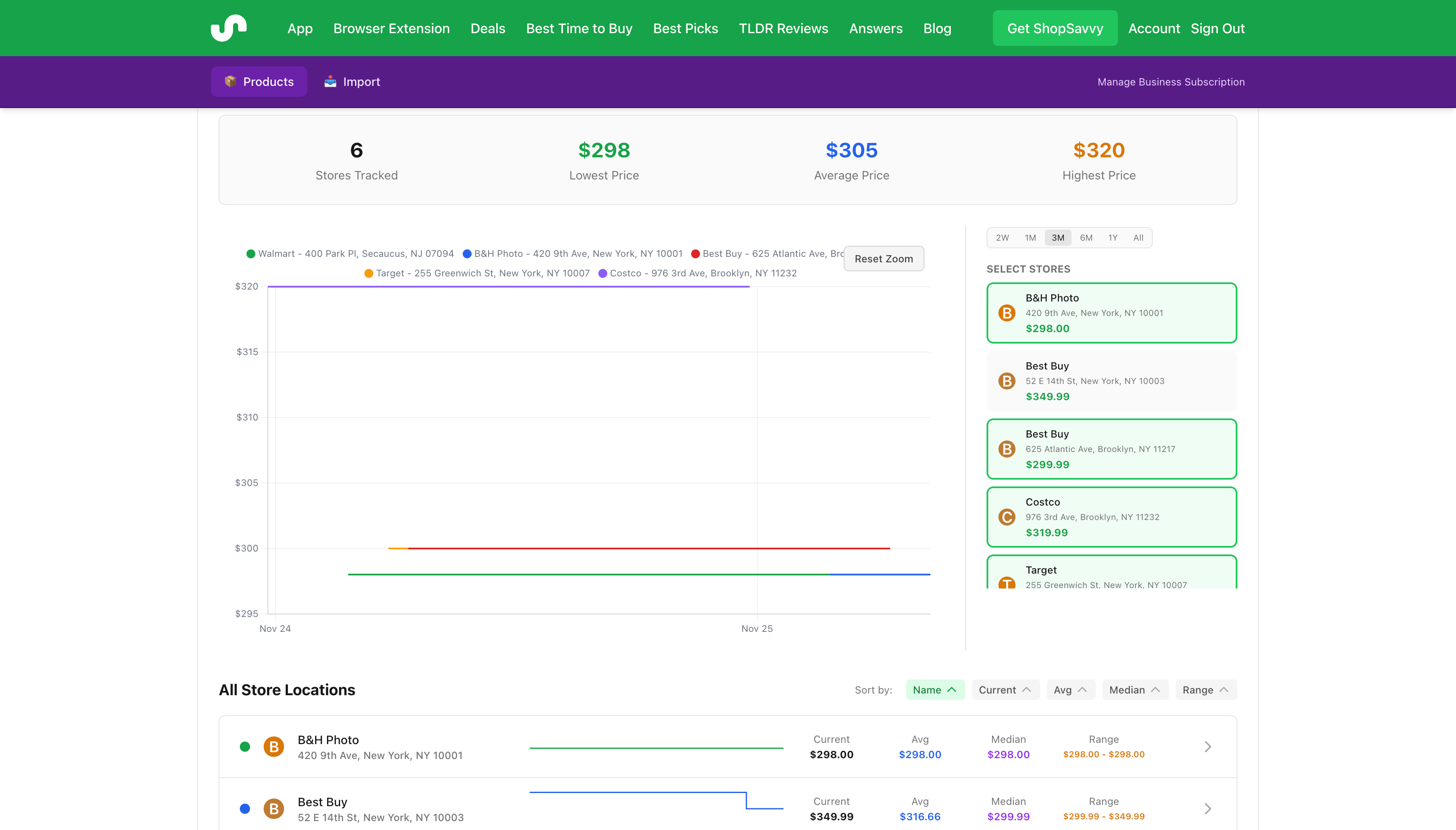Click the Costco 'C' avatar icon
The width and height of the screenshot is (1456, 830).
pos(1007,517)
